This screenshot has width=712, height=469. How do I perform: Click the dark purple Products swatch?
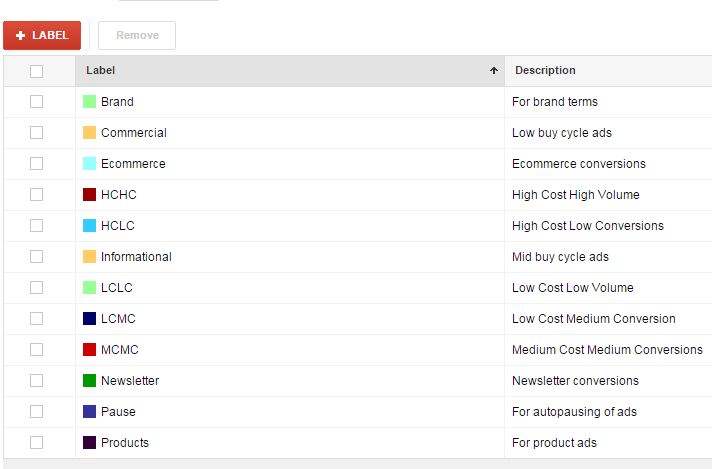tap(89, 443)
